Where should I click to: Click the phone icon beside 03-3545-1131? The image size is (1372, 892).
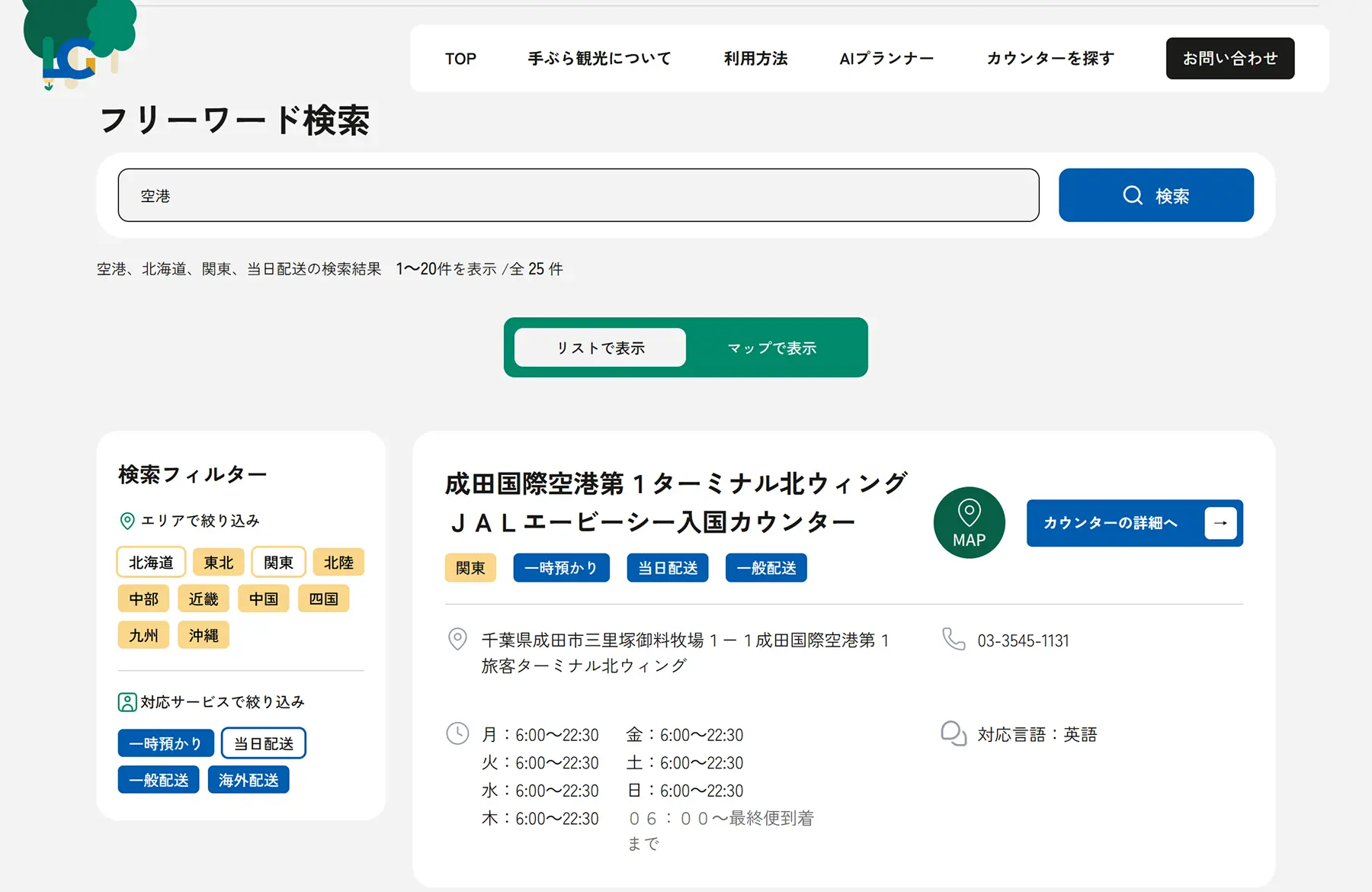954,639
